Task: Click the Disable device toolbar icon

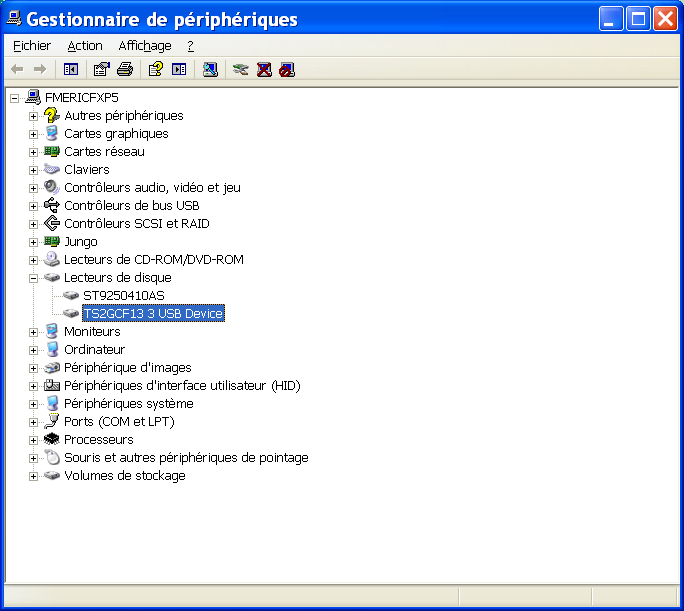Action: (287, 69)
